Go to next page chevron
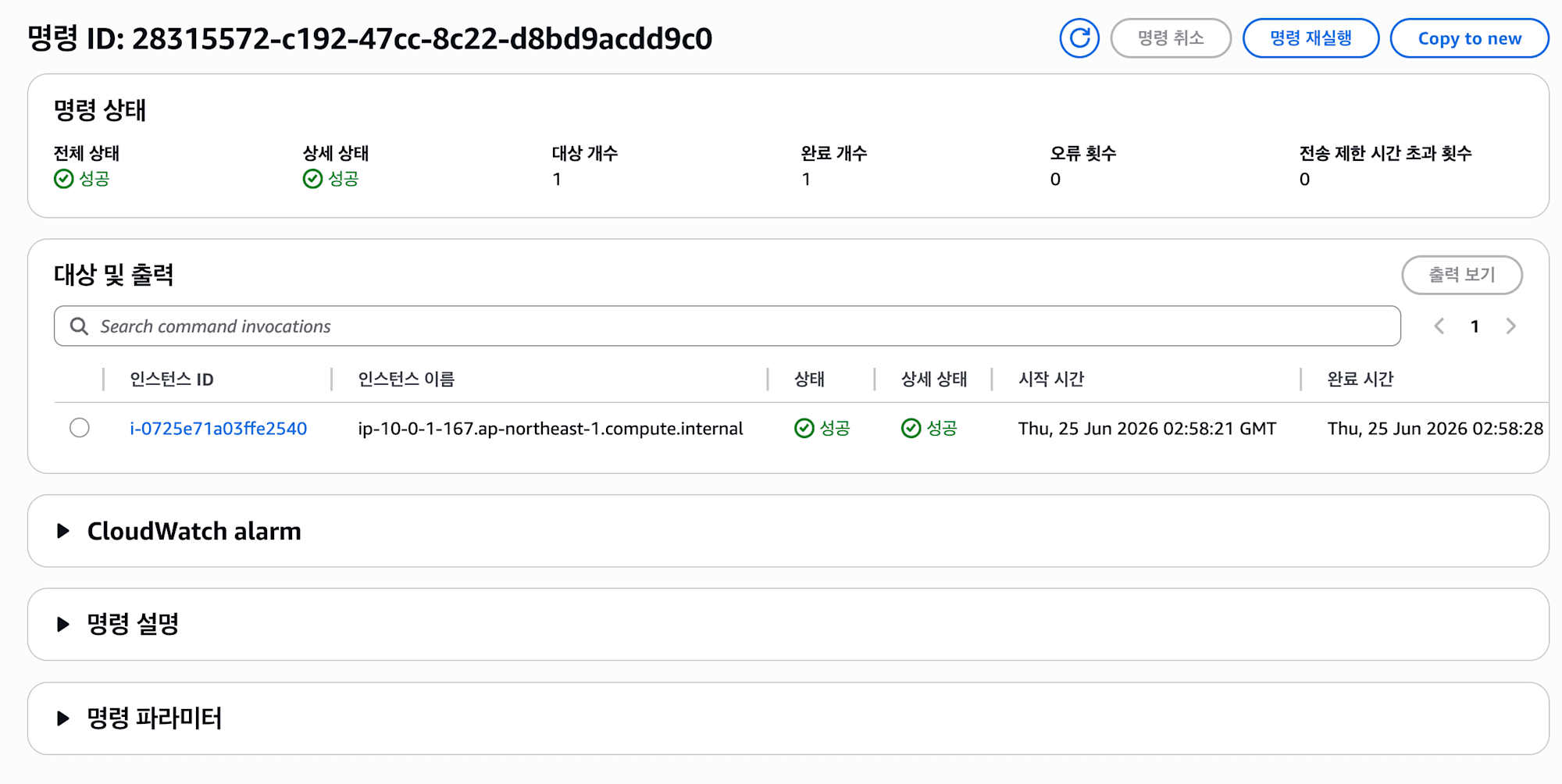The image size is (1562, 784). click(1511, 326)
